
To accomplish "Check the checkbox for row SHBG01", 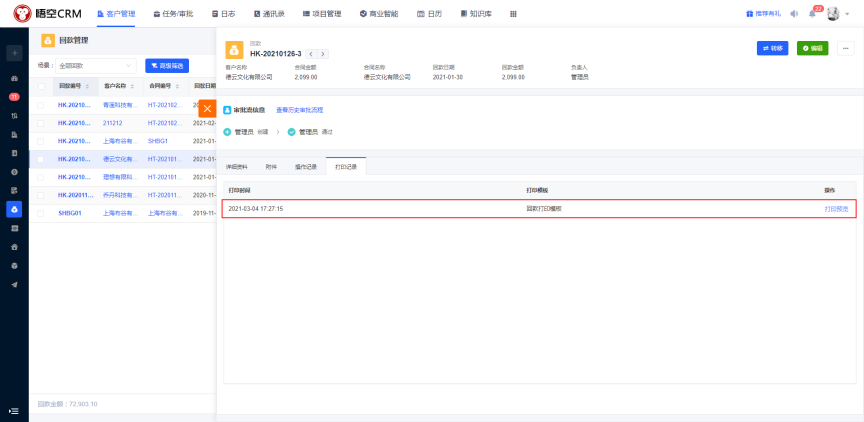I will 41,213.
